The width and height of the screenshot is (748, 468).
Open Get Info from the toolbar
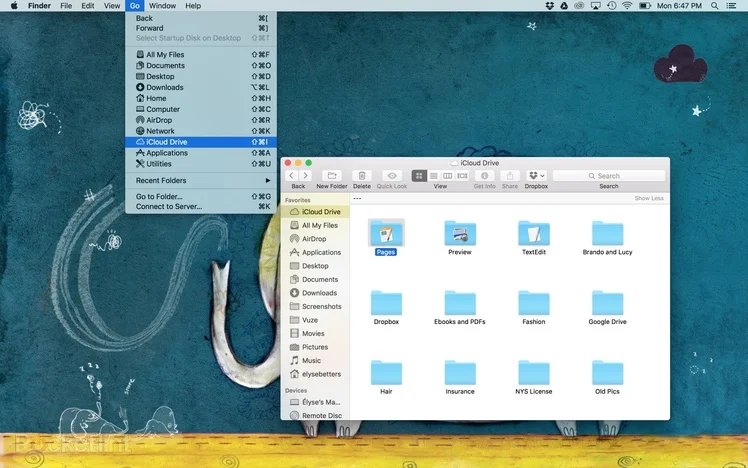[485, 176]
